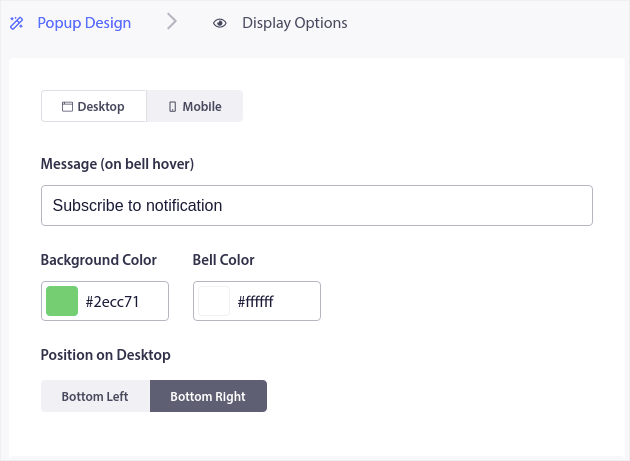
Task: Select Bottom Right position
Action: coord(208,396)
